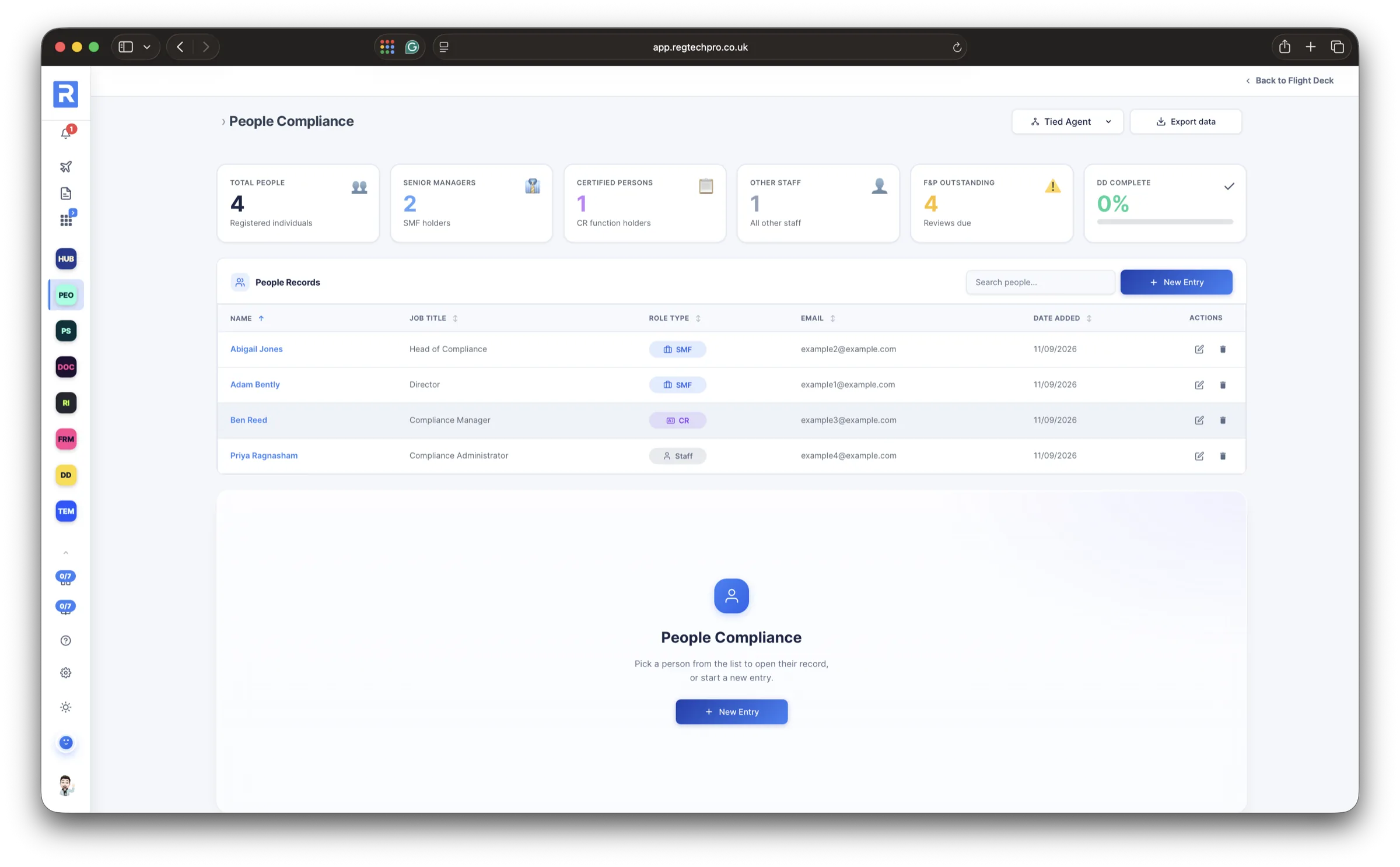
Task: Select the PEO module icon
Action: coord(66,295)
